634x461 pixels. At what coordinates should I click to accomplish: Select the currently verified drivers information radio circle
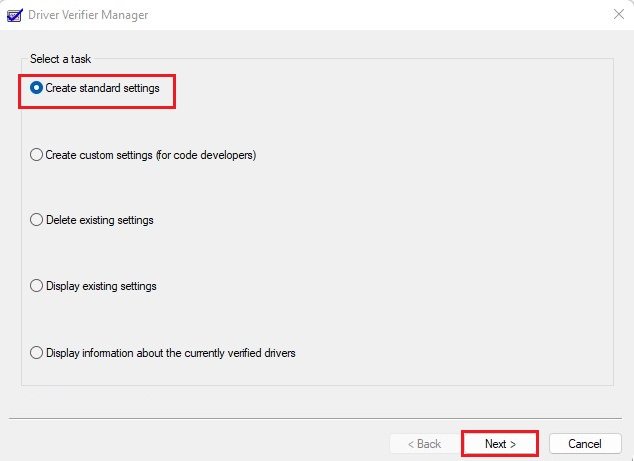36,353
